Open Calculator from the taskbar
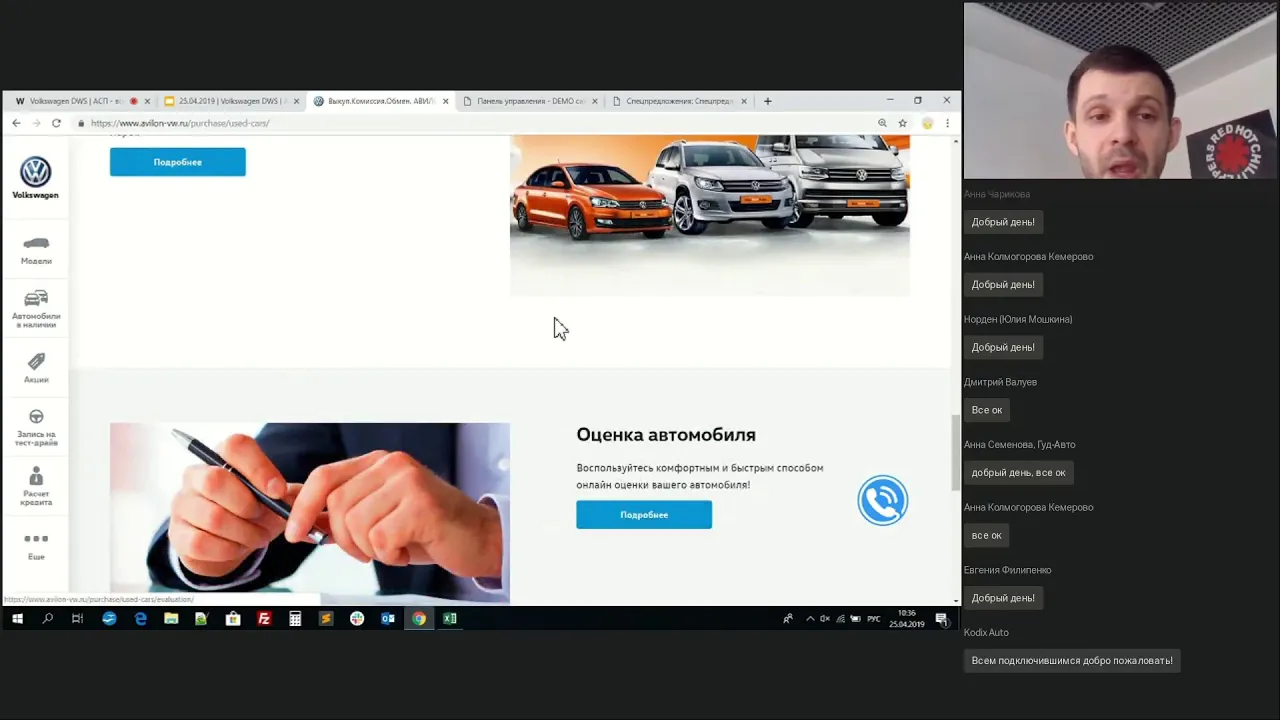The width and height of the screenshot is (1280, 720). point(295,619)
